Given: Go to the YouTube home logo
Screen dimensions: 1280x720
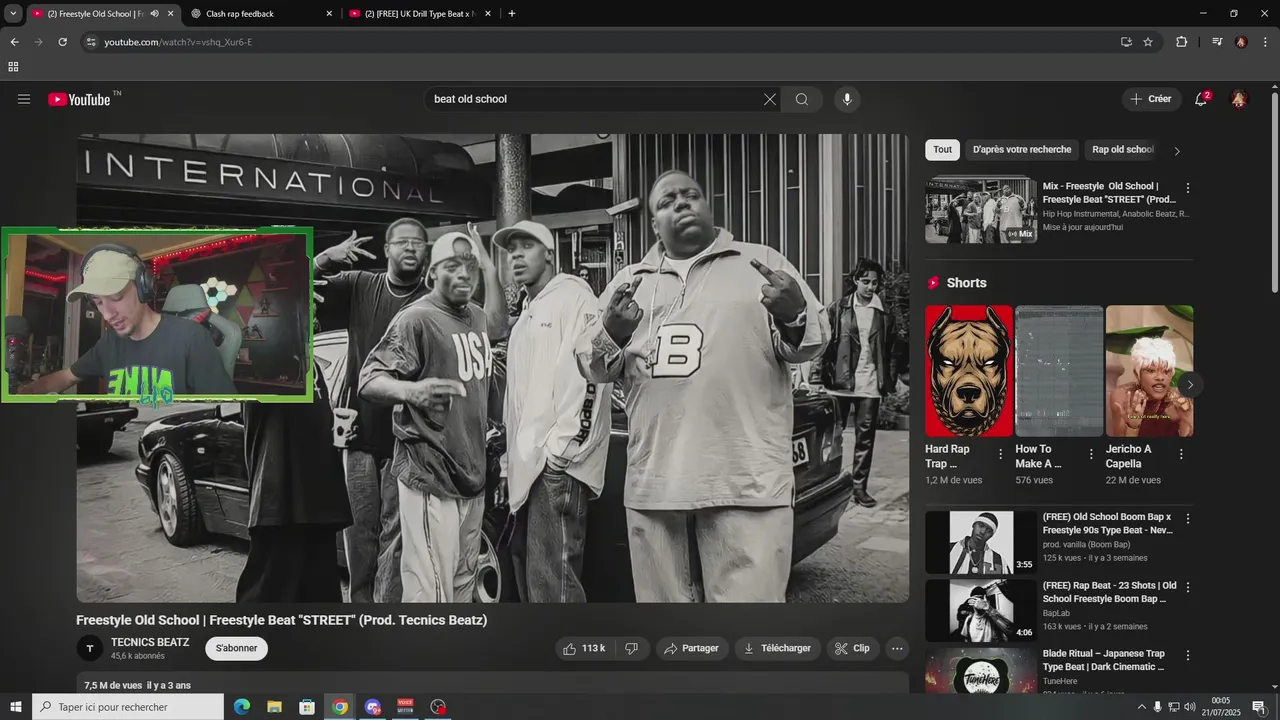Looking at the screenshot, I should [x=79, y=99].
